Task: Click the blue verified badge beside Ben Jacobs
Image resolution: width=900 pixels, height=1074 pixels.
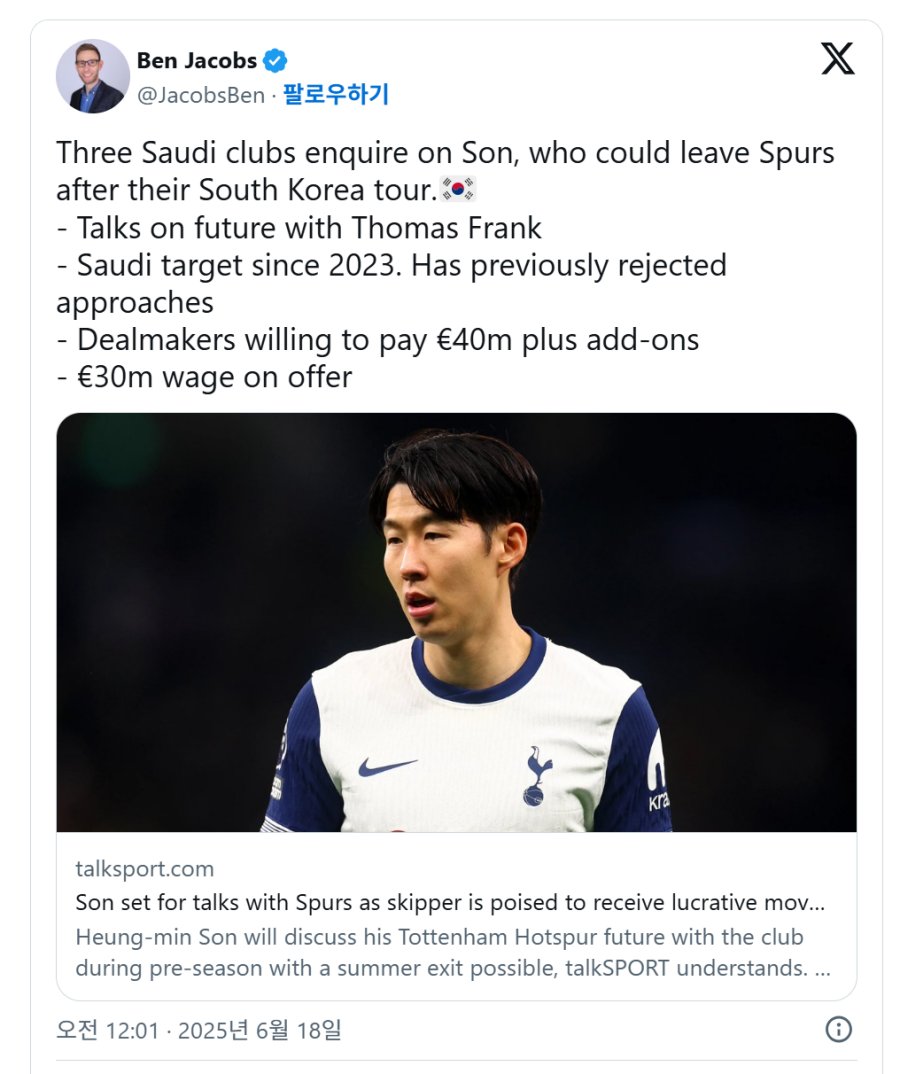Action: click(x=275, y=60)
